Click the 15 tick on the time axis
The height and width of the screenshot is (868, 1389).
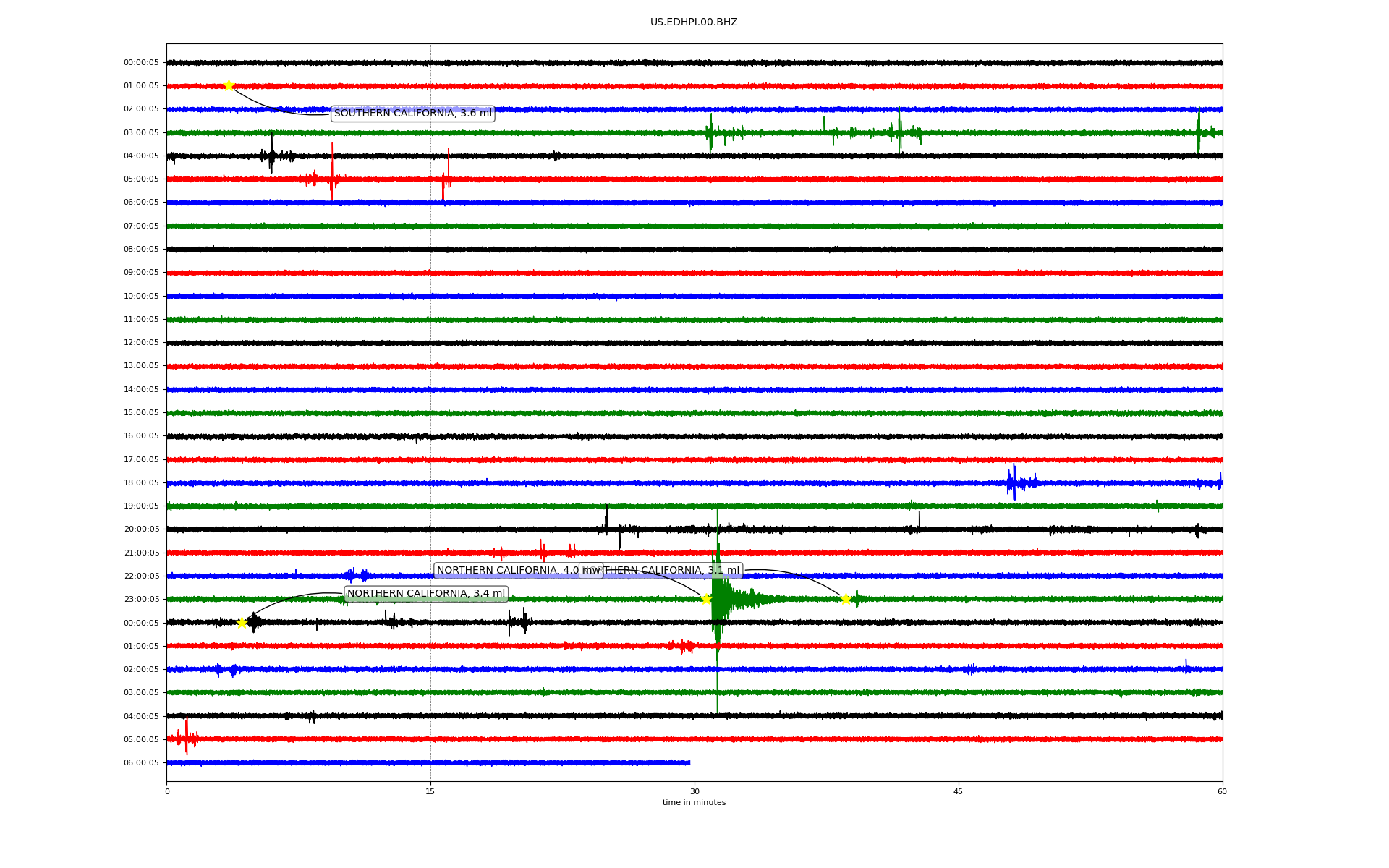coord(430,791)
